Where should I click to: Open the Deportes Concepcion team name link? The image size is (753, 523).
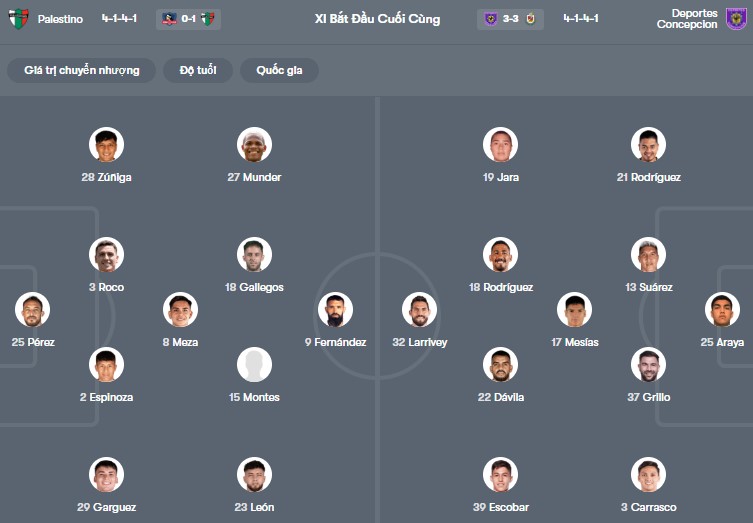[x=687, y=19]
